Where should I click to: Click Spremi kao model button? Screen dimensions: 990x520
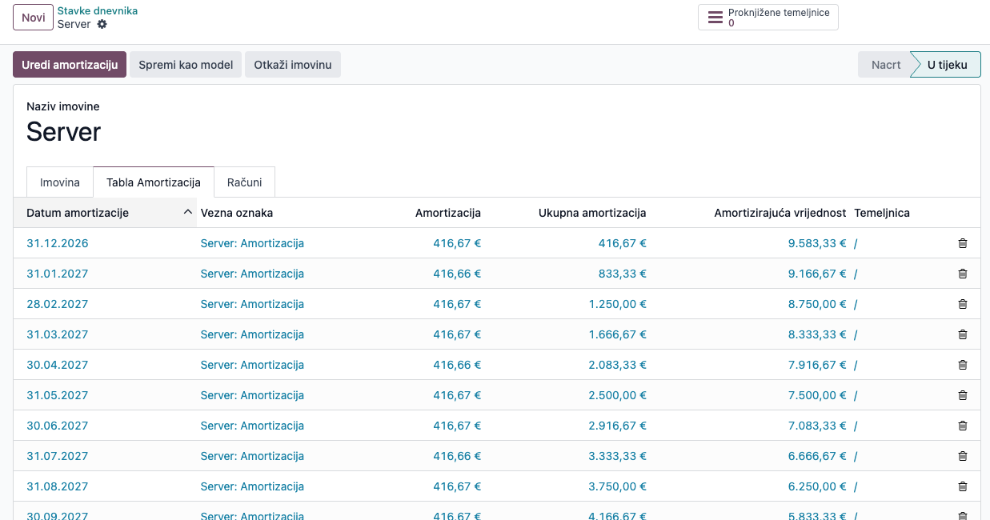tap(186, 64)
